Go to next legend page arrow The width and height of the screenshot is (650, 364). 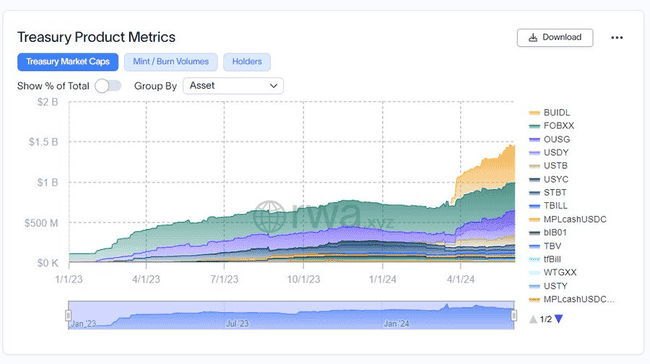pyautogui.click(x=559, y=319)
